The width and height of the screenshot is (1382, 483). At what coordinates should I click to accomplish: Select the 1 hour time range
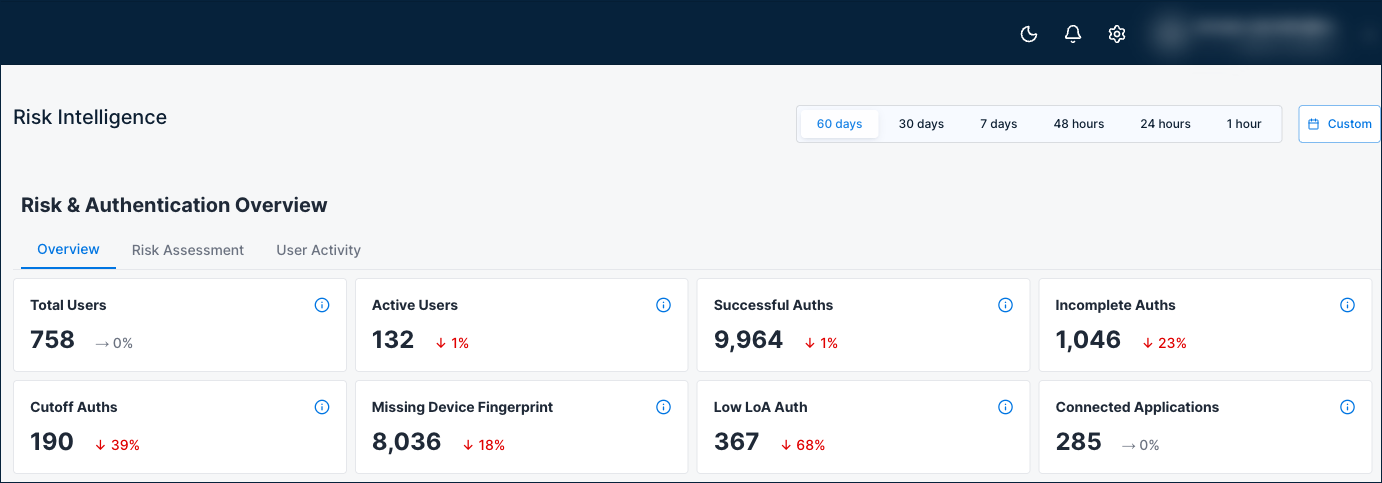(1244, 124)
